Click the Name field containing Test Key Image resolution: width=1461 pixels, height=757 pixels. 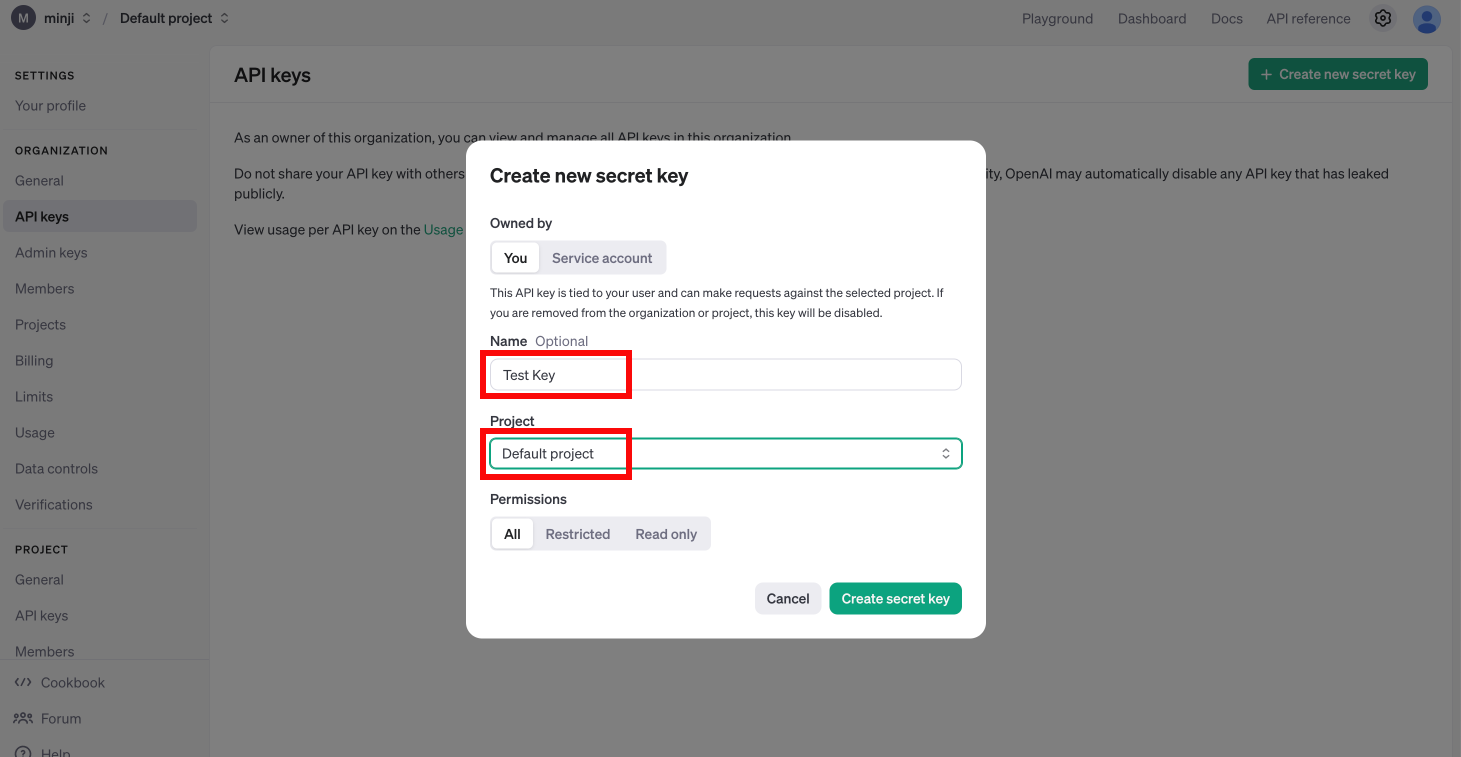pos(726,375)
